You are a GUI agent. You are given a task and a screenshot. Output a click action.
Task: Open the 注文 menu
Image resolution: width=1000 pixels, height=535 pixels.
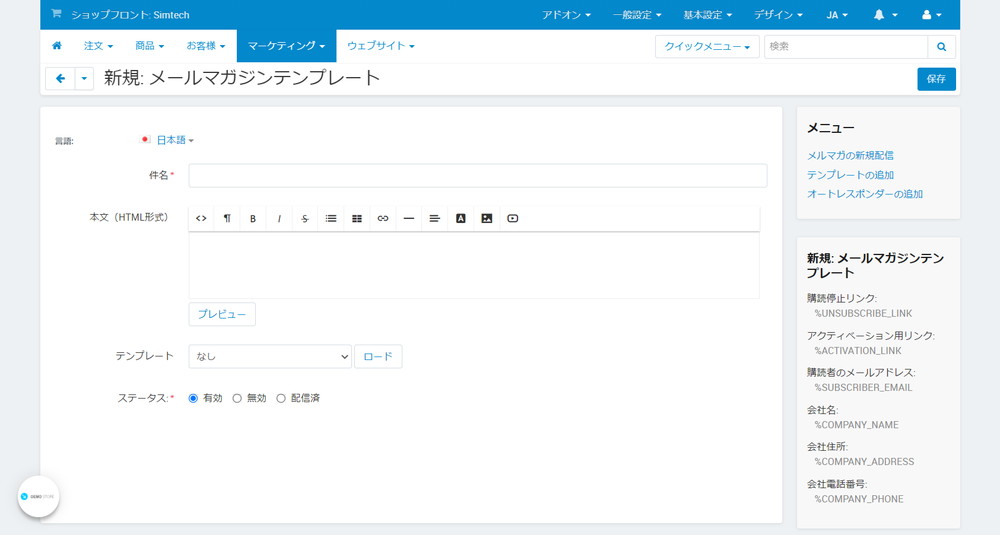[x=98, y=46]
